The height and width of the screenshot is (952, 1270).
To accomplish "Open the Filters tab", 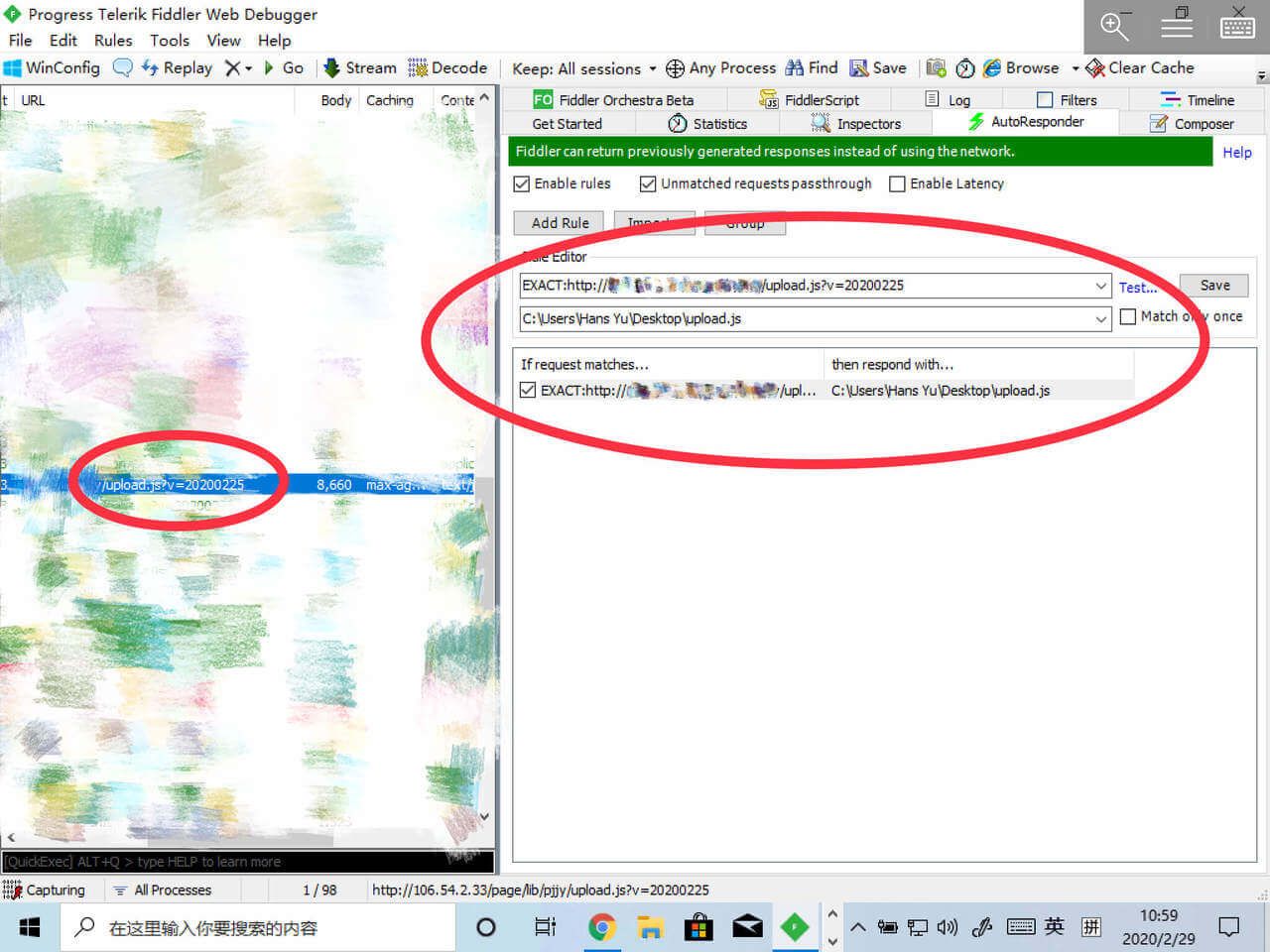I will pyautogui.click(x=1067, y=100).
